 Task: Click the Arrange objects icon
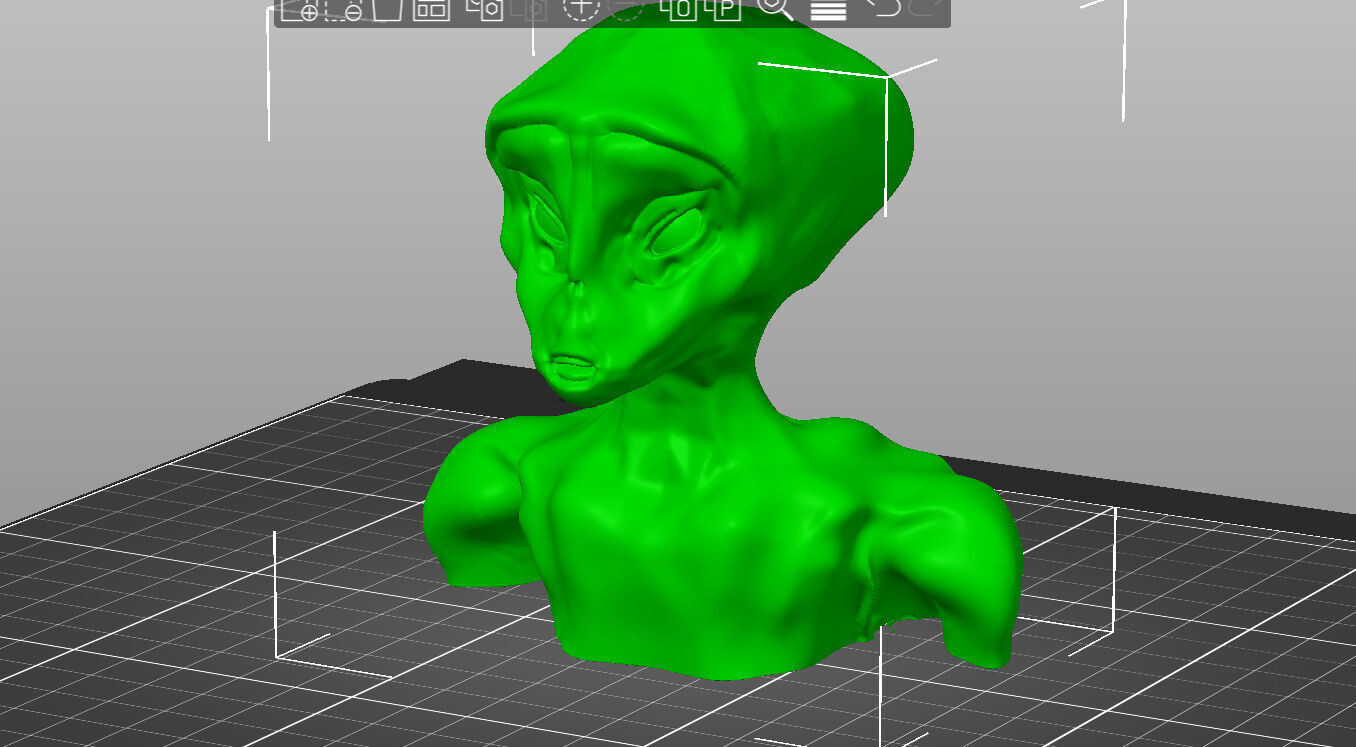pos(431,9)
